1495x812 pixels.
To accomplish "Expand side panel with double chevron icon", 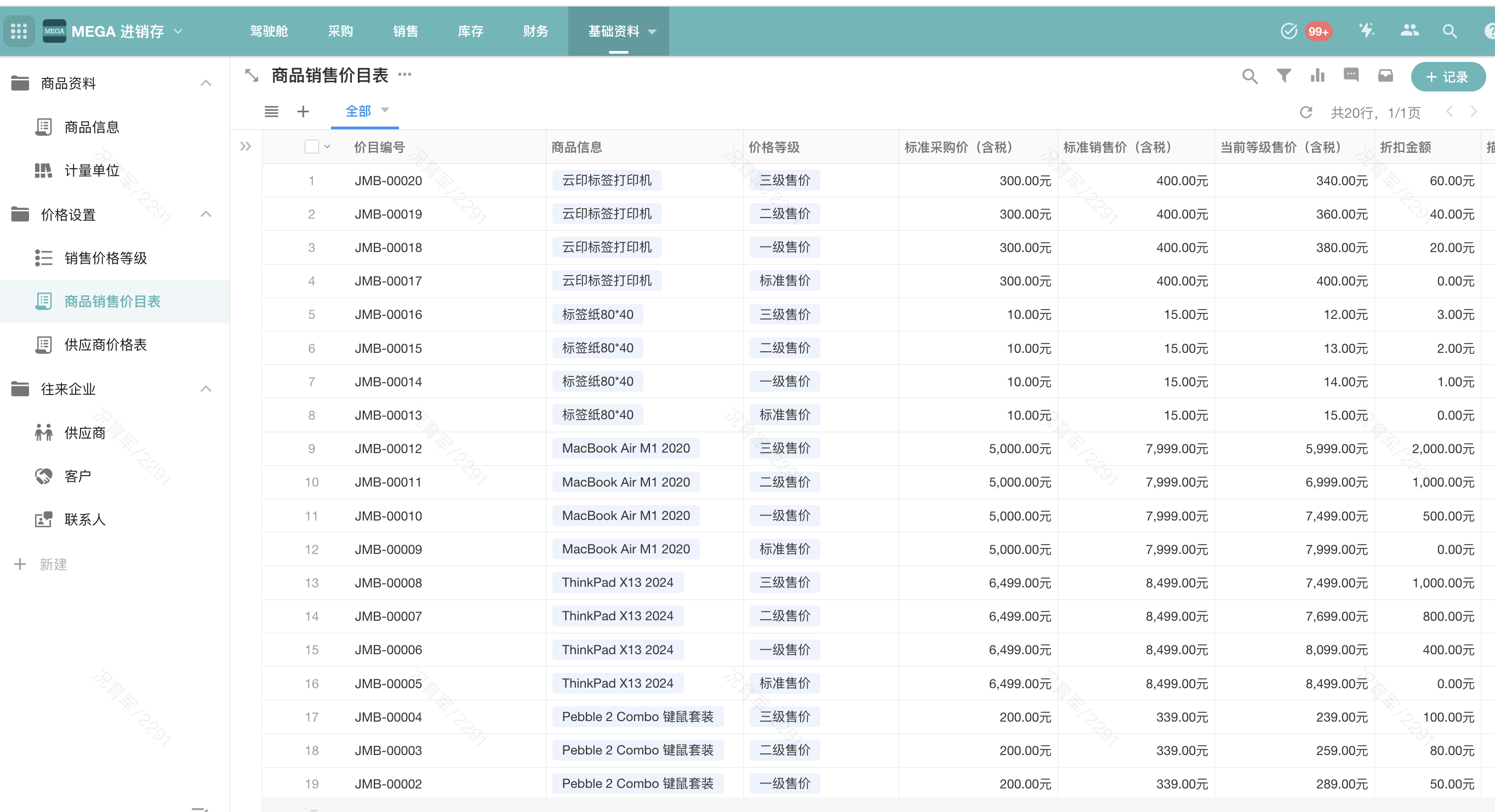I will [246, 146].
